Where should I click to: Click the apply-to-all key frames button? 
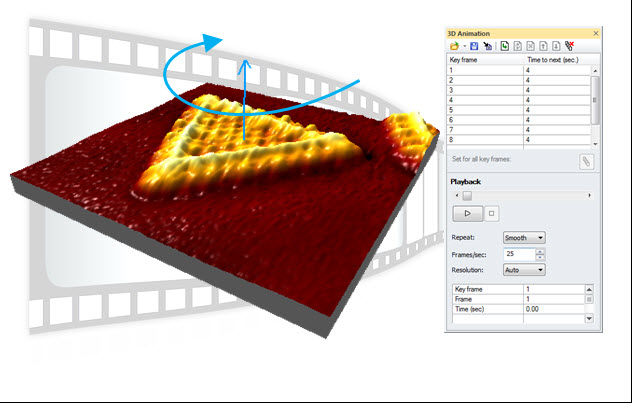tap(586, 162)
